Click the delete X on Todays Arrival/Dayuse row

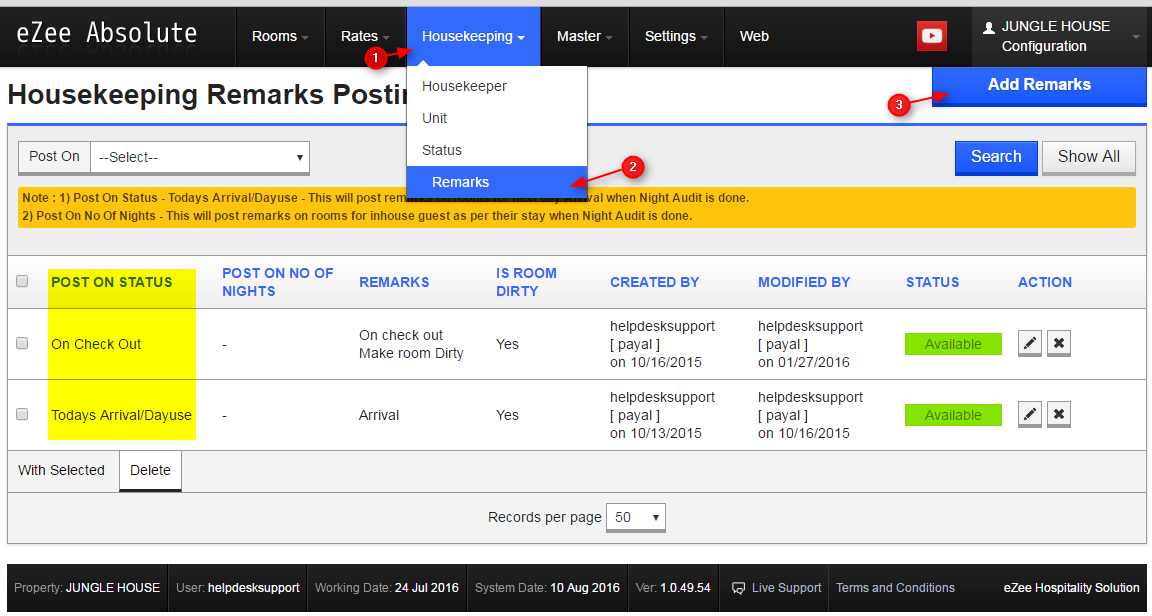[x=1058, y=414]
